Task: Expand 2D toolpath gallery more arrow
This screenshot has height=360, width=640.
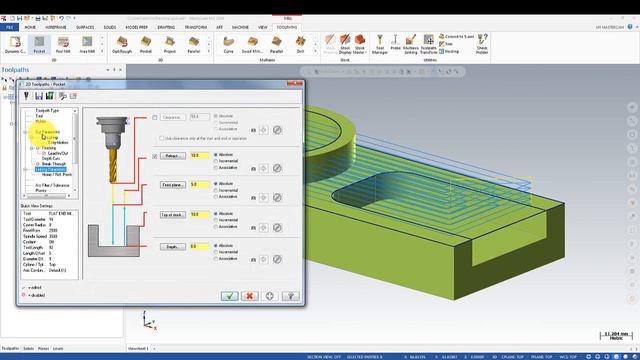Action: 102,51
